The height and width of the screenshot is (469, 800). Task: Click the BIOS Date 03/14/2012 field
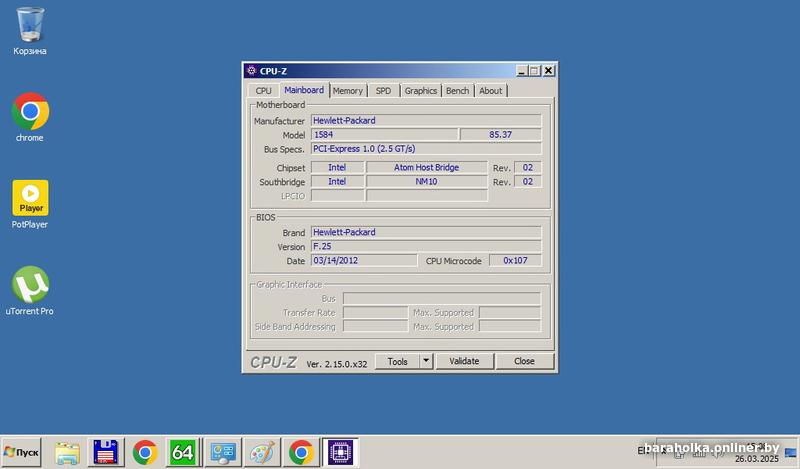point(364,260)
